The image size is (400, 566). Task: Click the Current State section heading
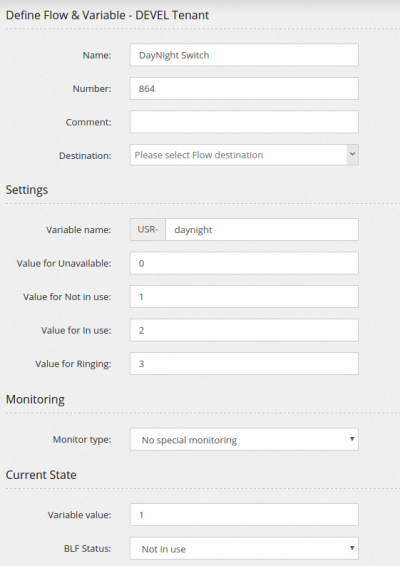(x=41, y=475)
